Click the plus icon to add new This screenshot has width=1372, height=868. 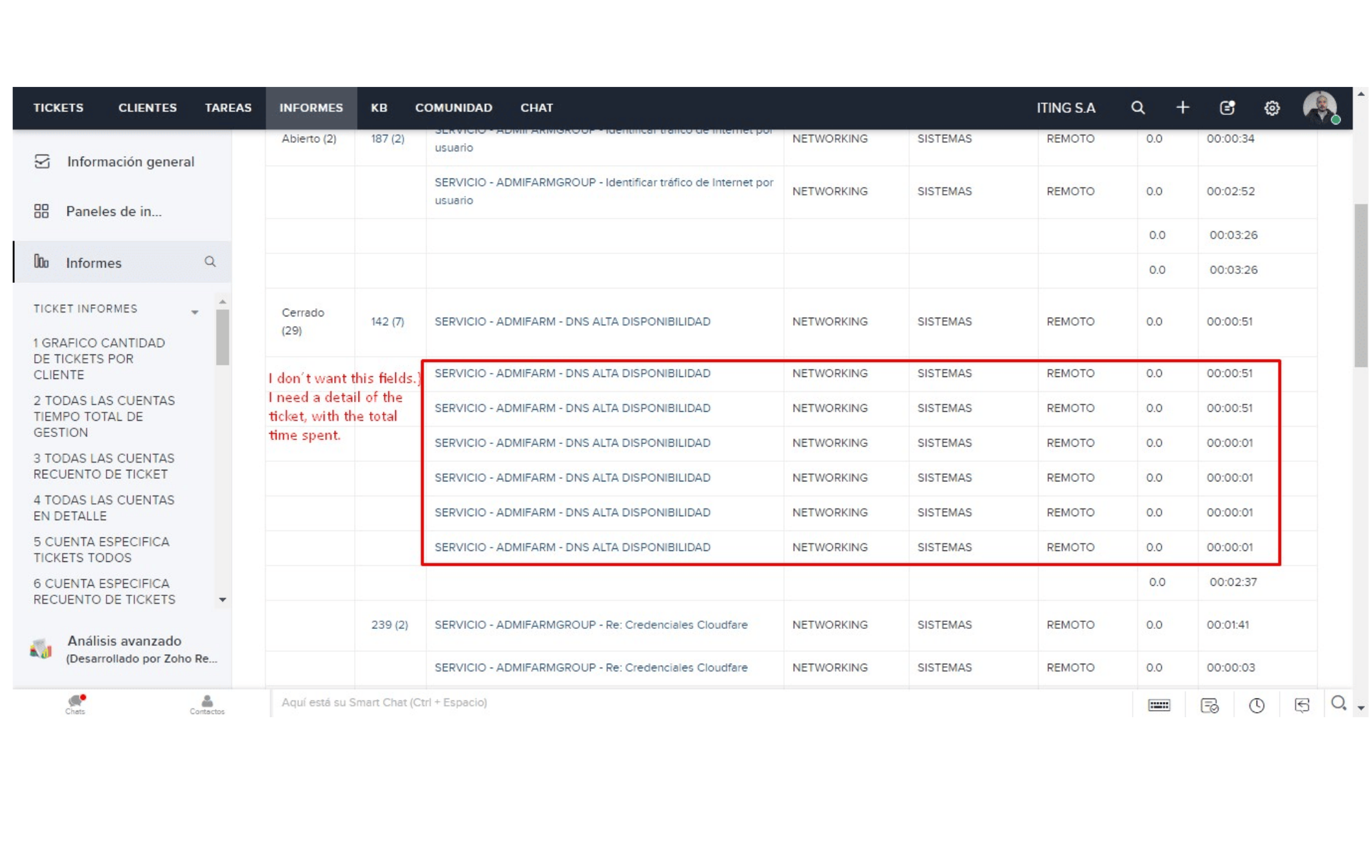coord(1182,108)
